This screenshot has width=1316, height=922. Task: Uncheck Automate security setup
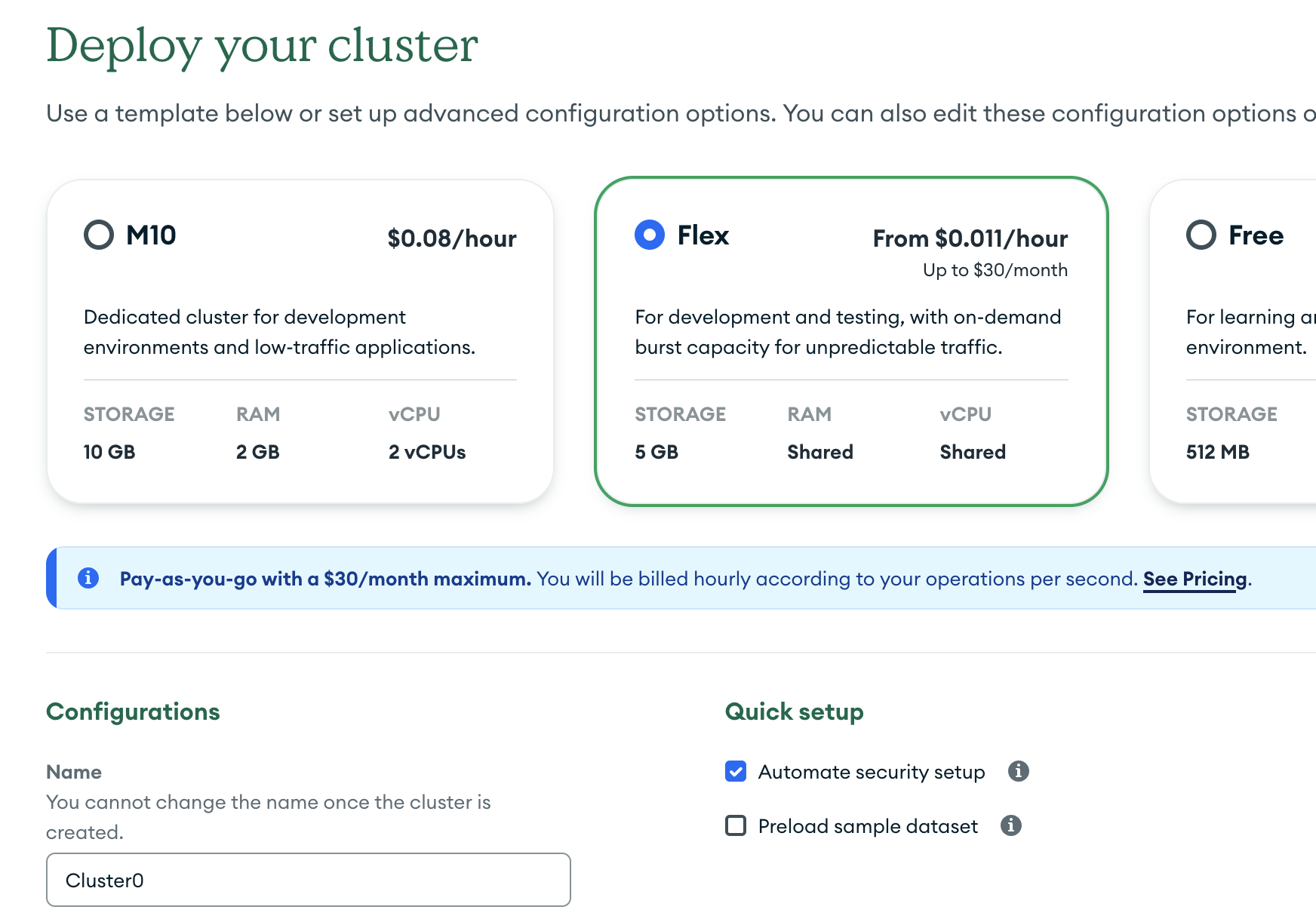pos(735,771)
